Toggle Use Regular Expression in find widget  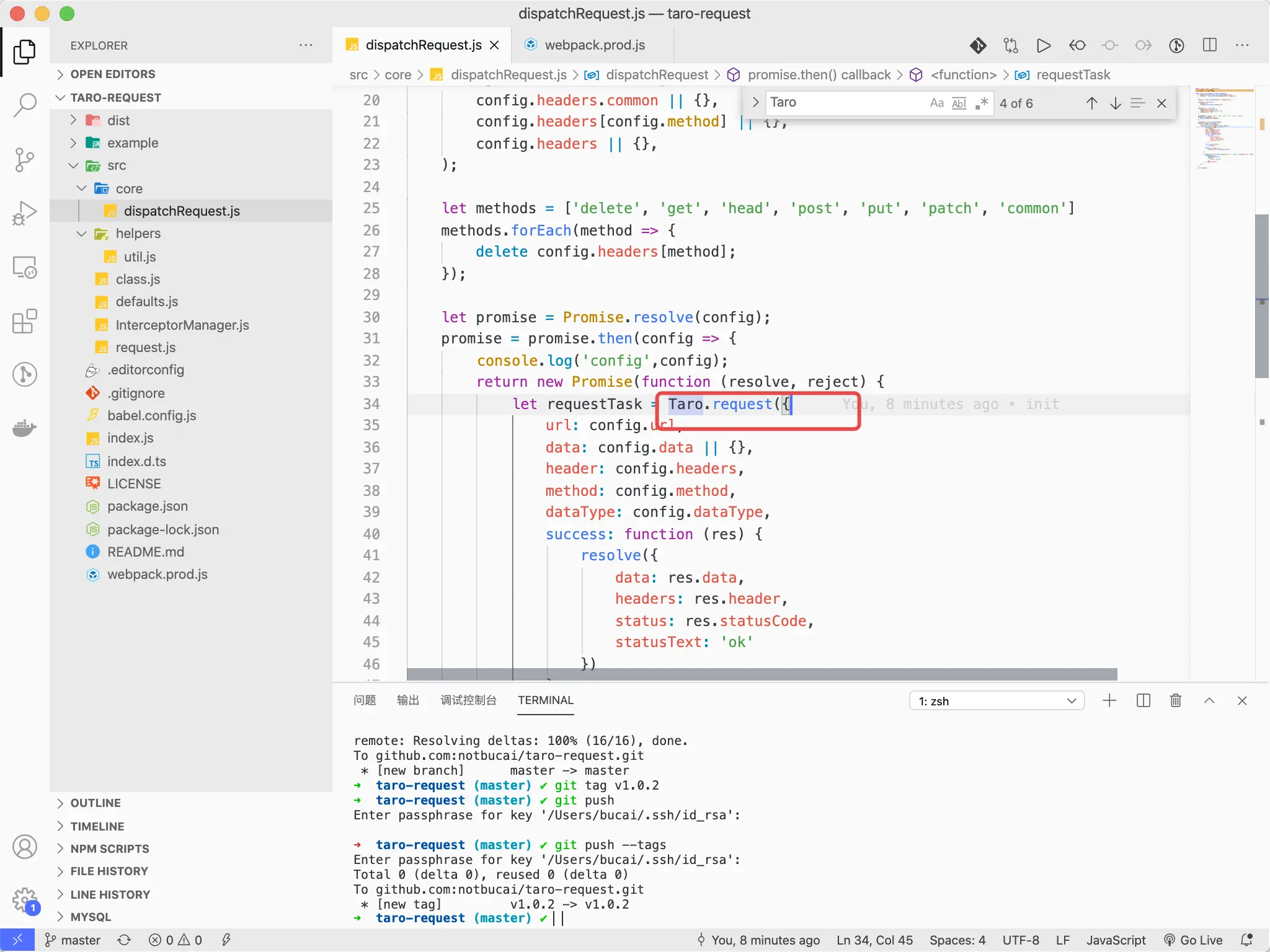[981, 103]
